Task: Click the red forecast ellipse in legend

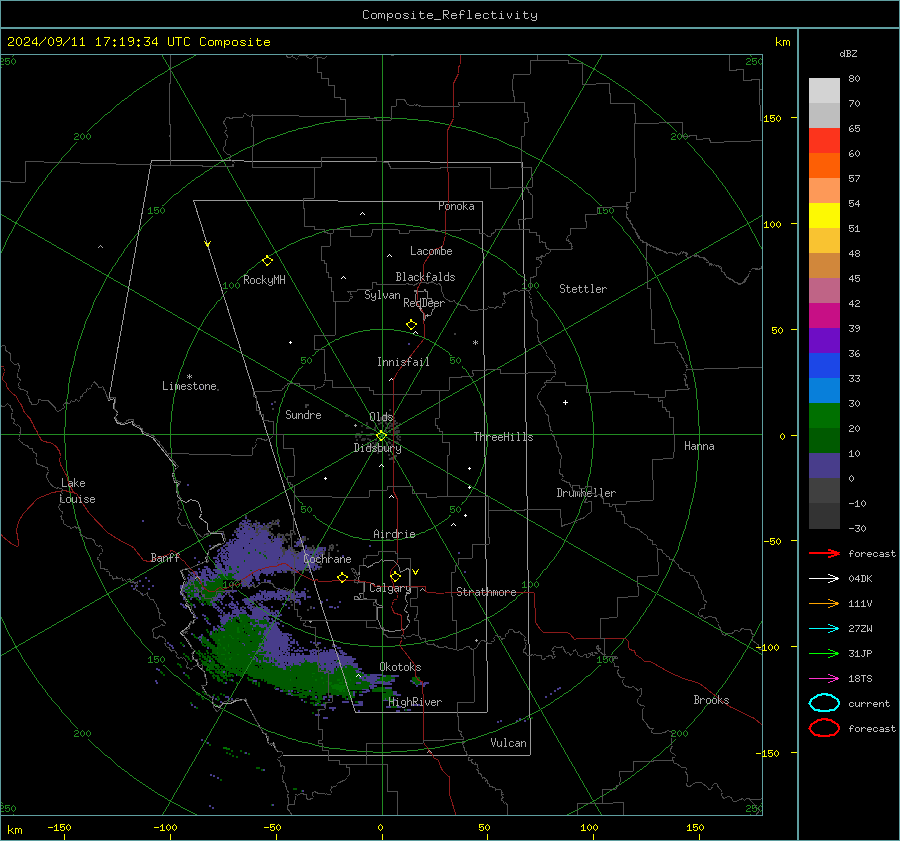Action: [824, 728]
